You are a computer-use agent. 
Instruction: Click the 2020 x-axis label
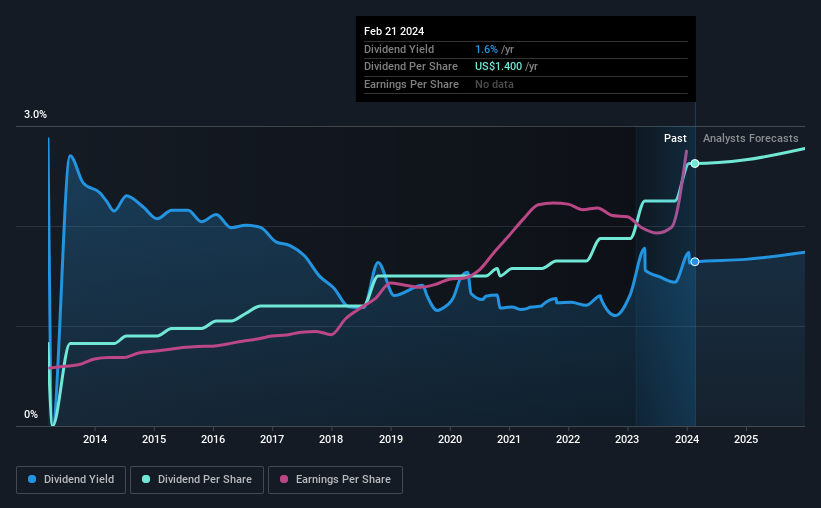tap(450, 439)
